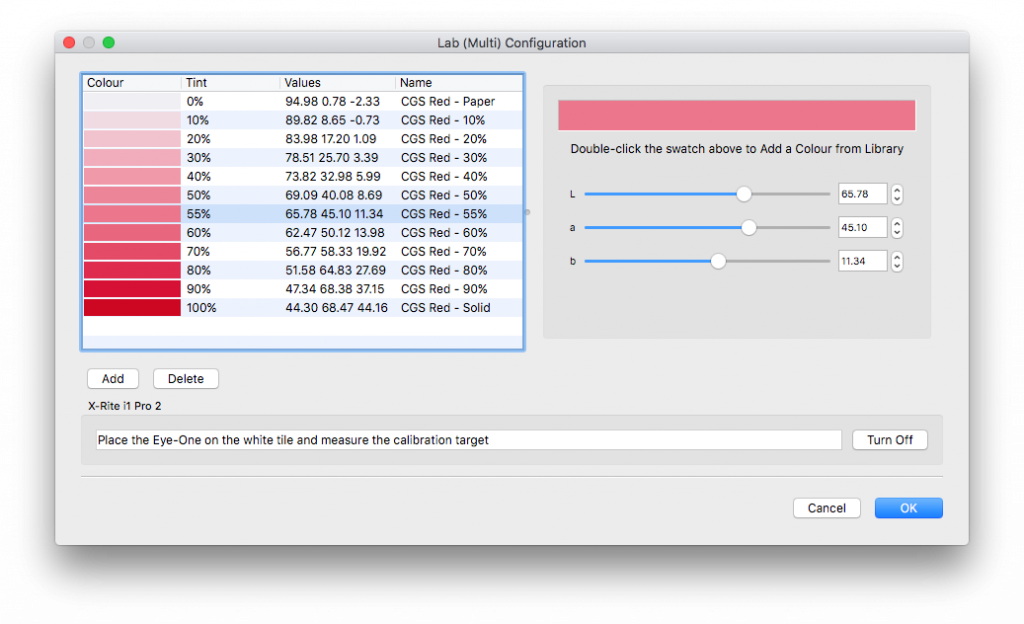Click the 100% tint swatch in the table
The height and width of the screenshot is (624, 1024).
[x=131, y=308]
